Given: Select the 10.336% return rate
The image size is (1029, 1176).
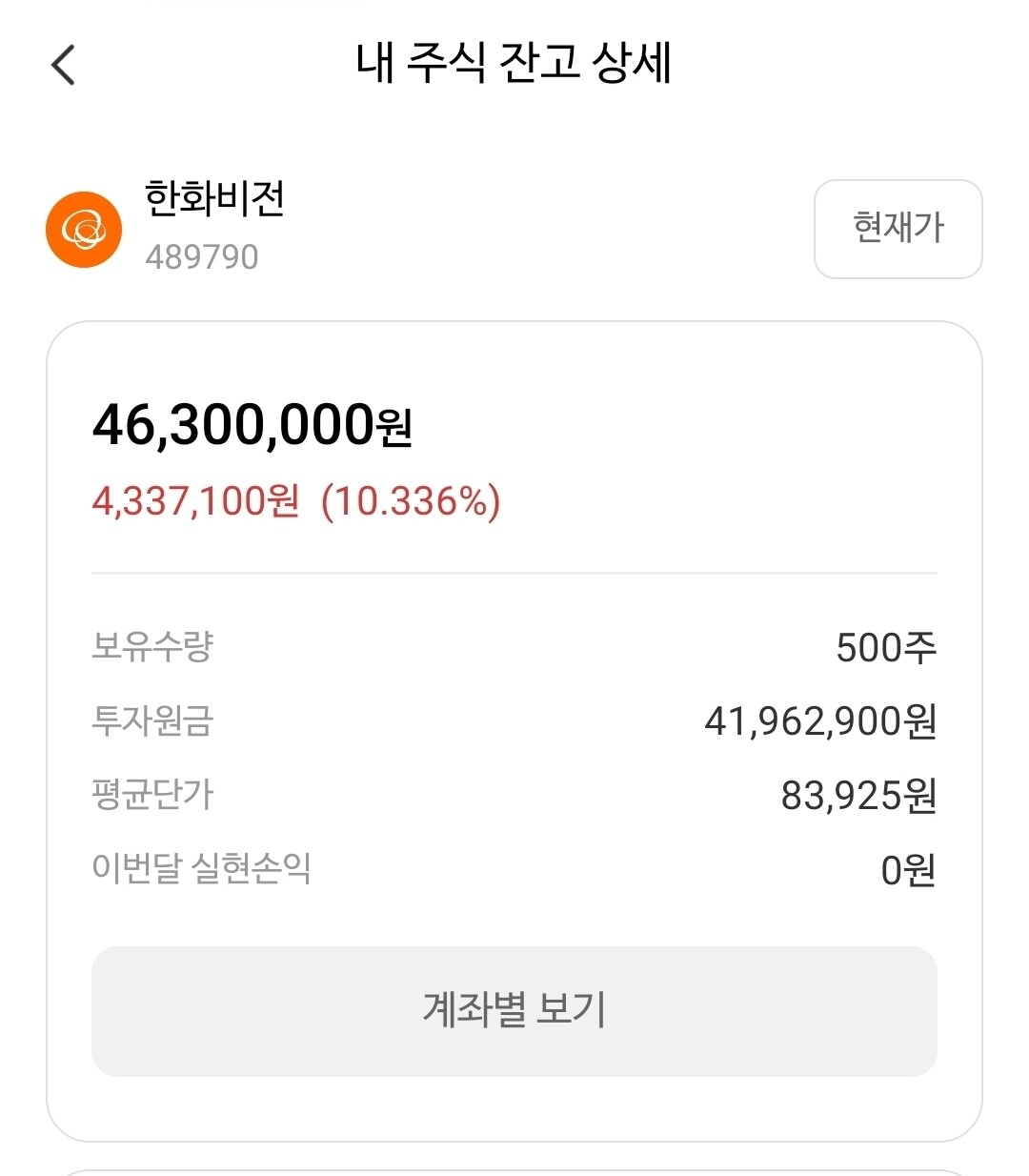Looking at the screenshot, I should pyautogui.click(x=411, y=501).
